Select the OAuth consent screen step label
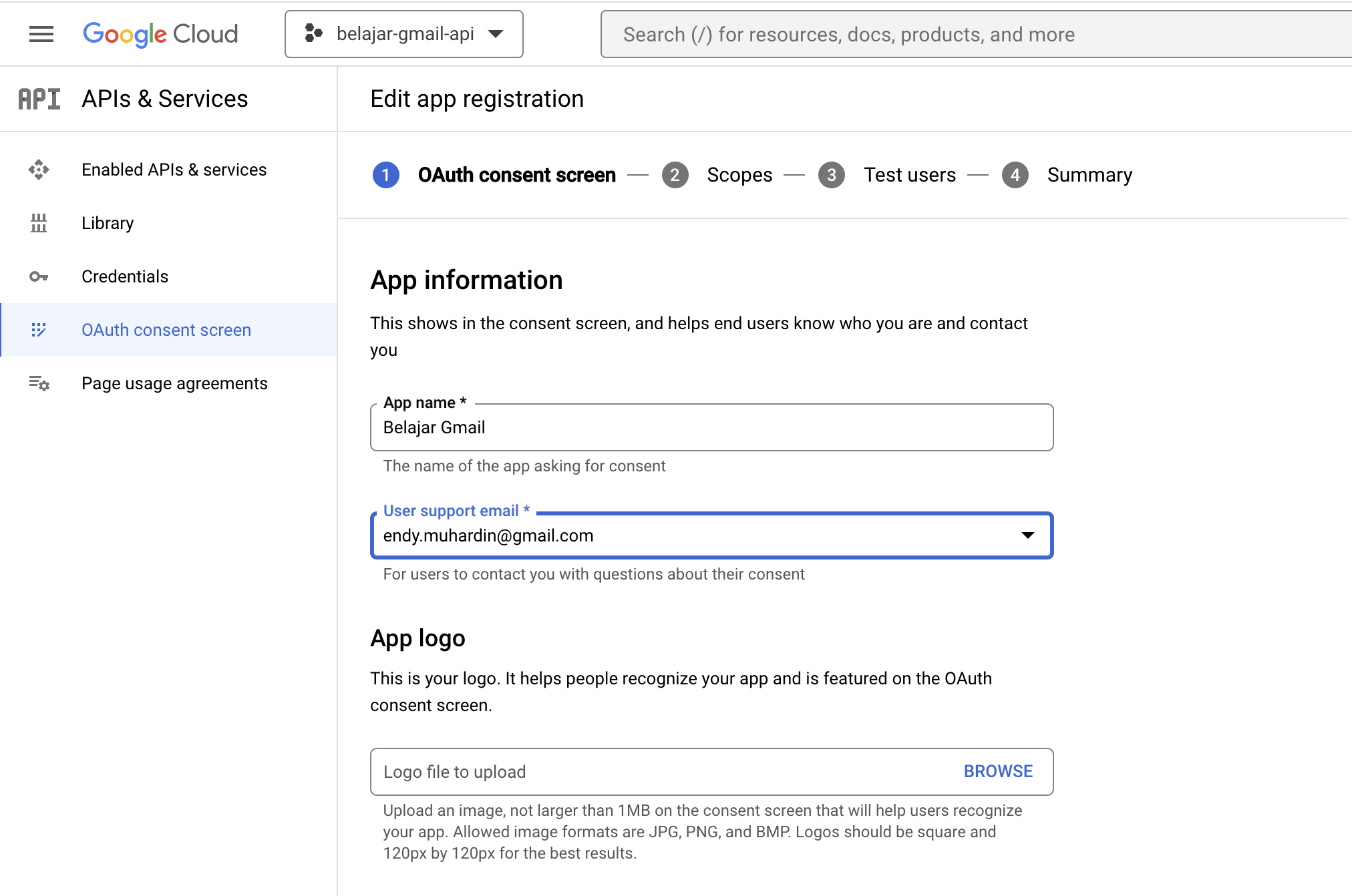Viewport: 1352px width, 896px height. click(517, 175)
